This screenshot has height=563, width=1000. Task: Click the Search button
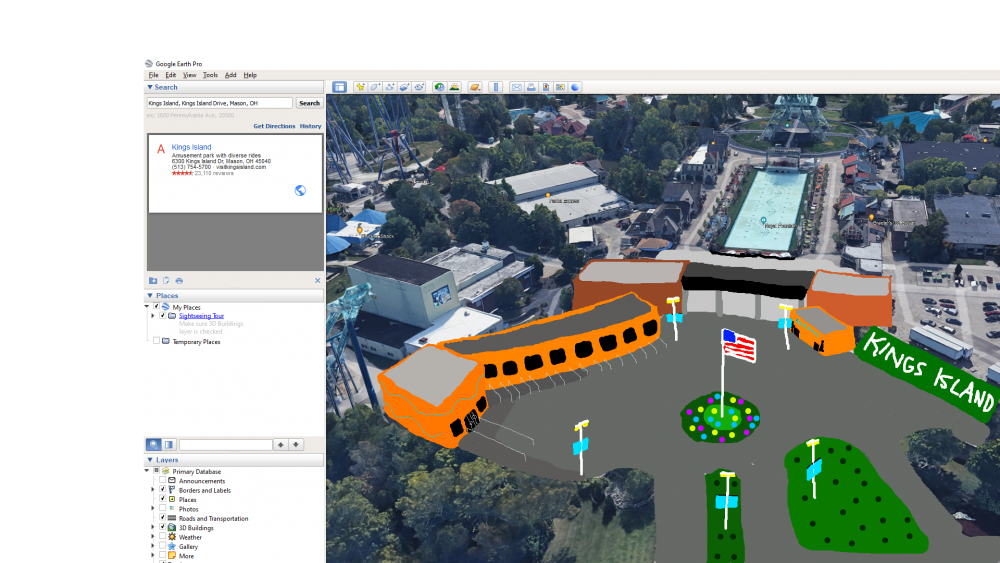(x=309, y=103)
